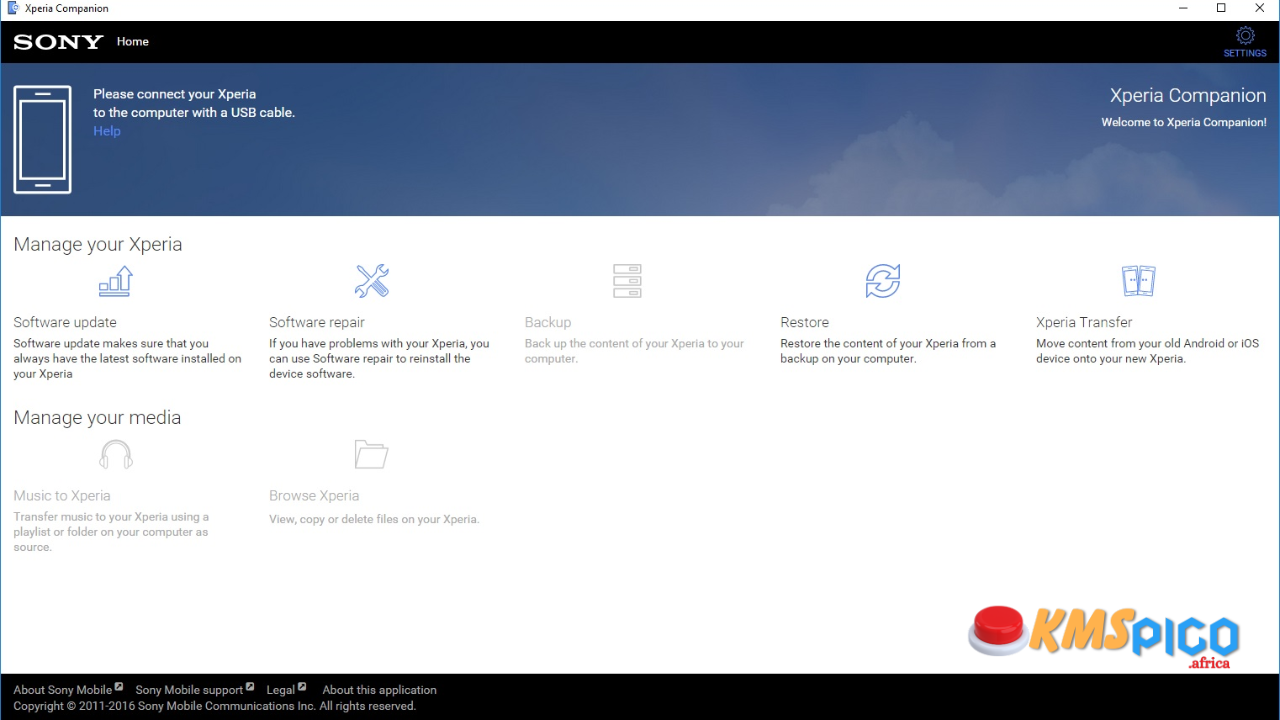This screenshot has width=1280, height=720.
Task: Click the Software repair description text
Action: click(380, 359)
